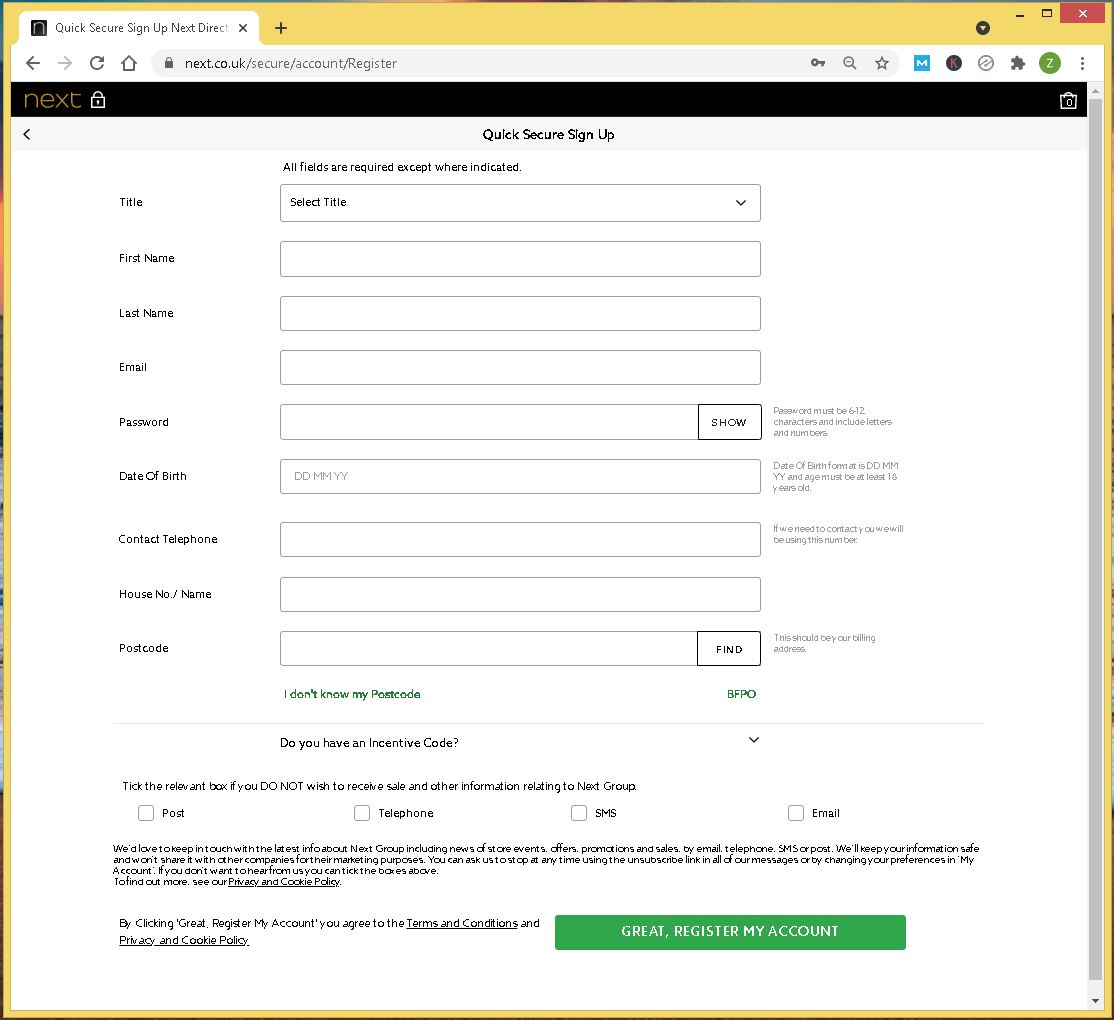Image resolution: width=1114 pixels, height=1020 pixels.
Task: Click the back chevron at the page top-left
Action: tap(26, 133)
